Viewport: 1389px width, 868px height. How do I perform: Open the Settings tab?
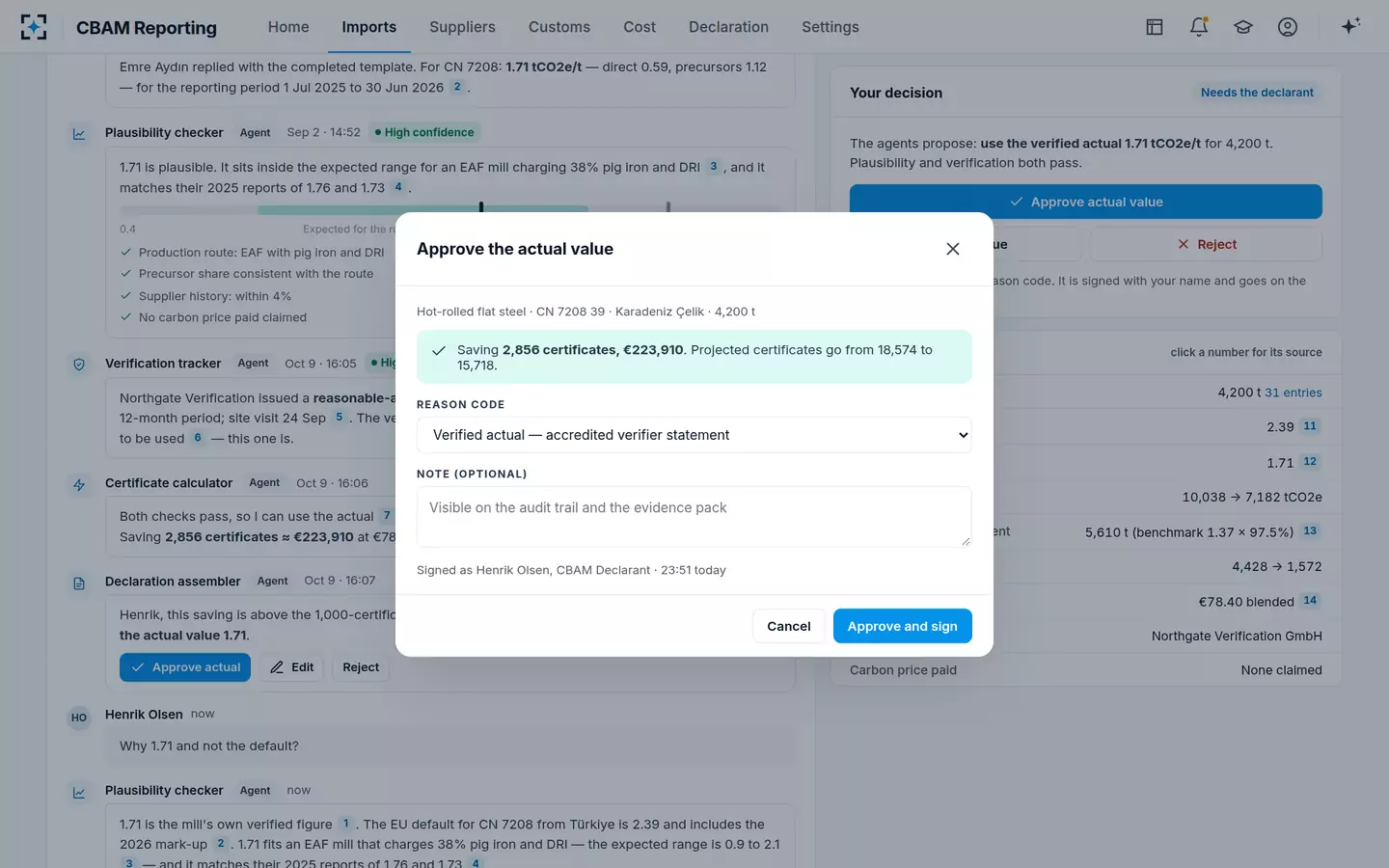(x=831, y=27)
